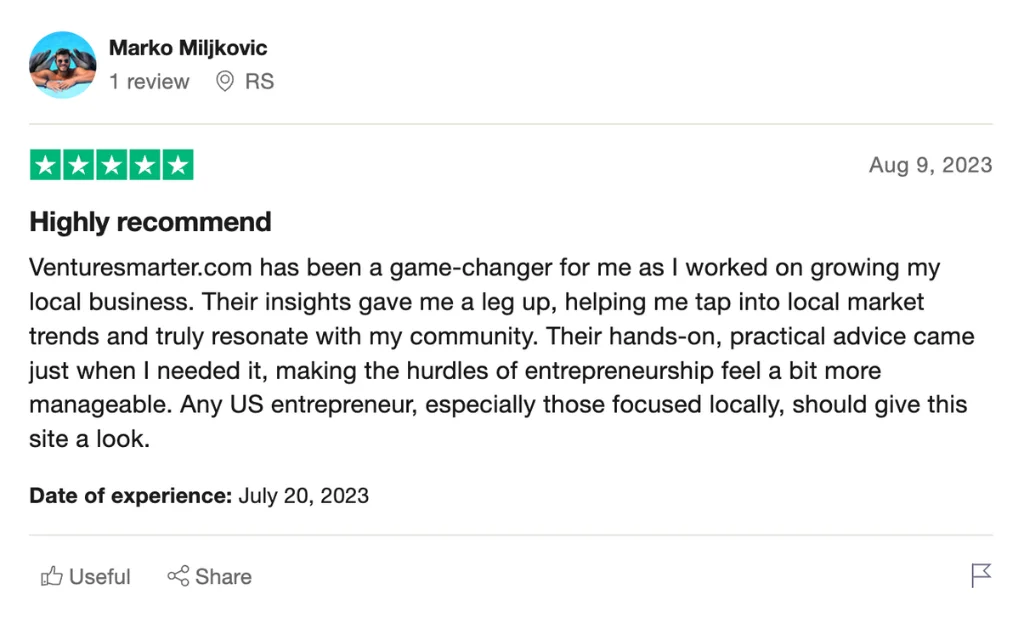1024x620 pixels.
Task: Open the Marko Miljkovic reviewer name link
Action: point(188,48)
